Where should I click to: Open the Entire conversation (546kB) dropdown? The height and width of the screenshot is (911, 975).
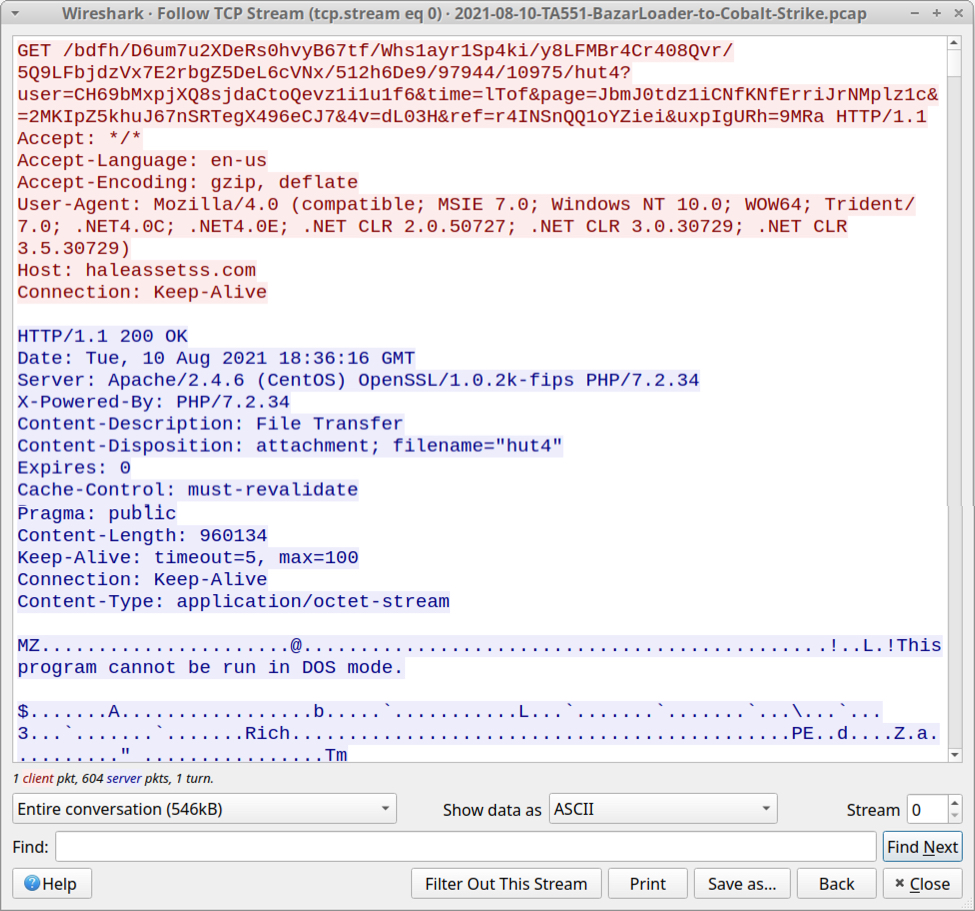coord(205,809)
